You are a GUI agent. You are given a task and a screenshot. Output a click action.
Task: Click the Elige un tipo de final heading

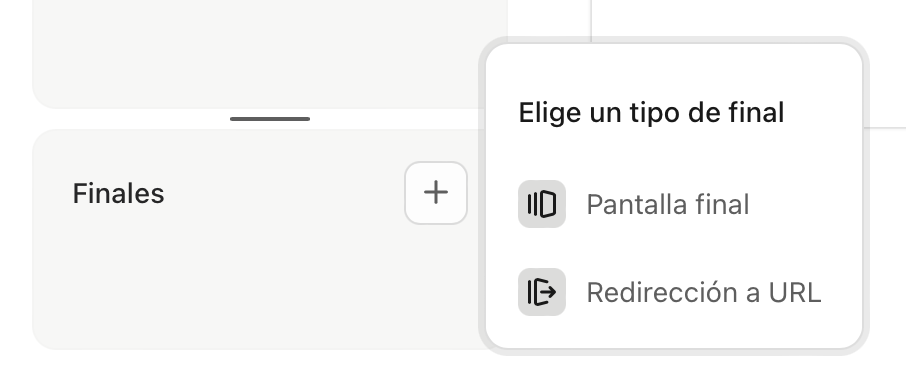pos(651,113)
